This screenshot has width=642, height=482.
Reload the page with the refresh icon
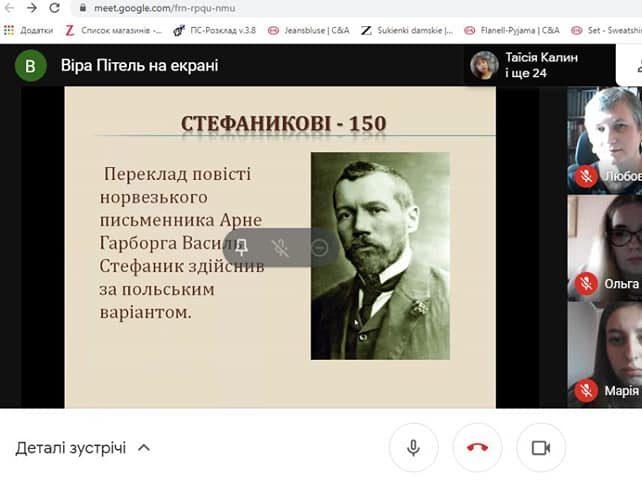click(x=54, y=8)
